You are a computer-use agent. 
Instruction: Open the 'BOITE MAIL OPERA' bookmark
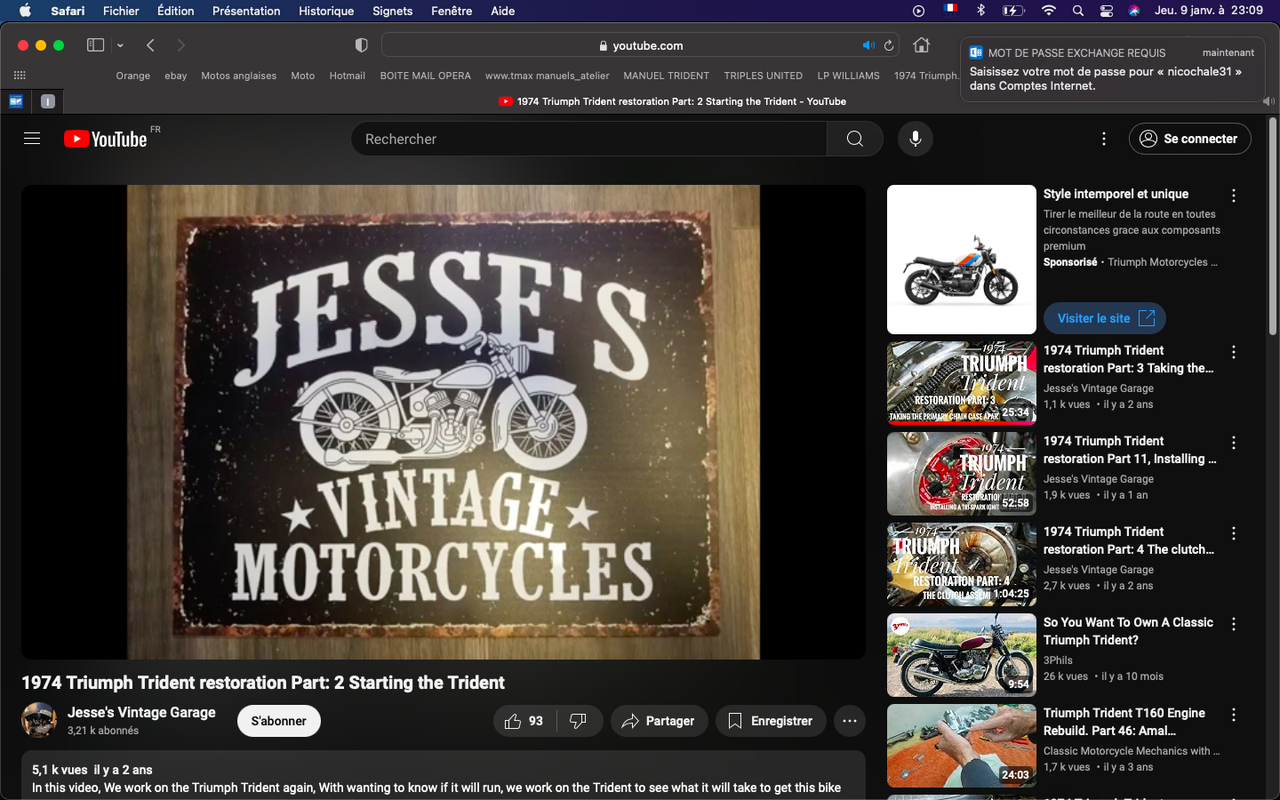[x=425, y=75]
